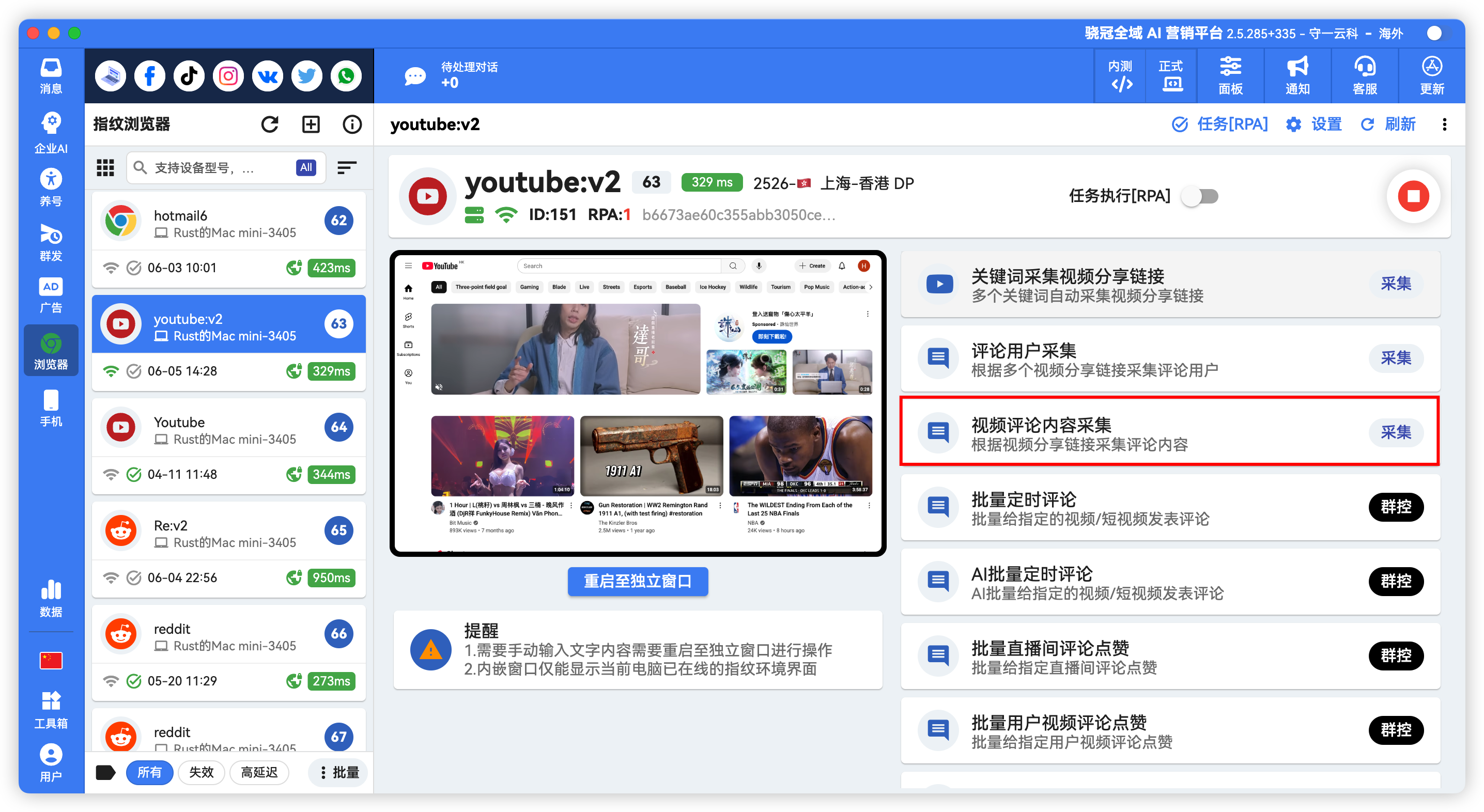Select the WhatsApp platform icon
The width and height of the screenshot is (1484, 812).
pos(346,76)
